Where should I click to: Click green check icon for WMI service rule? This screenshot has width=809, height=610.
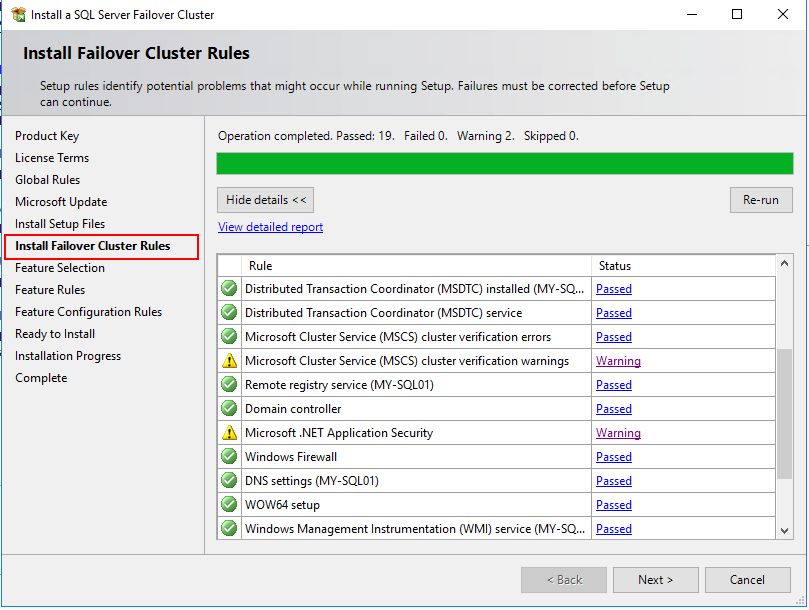coord(229,528)
